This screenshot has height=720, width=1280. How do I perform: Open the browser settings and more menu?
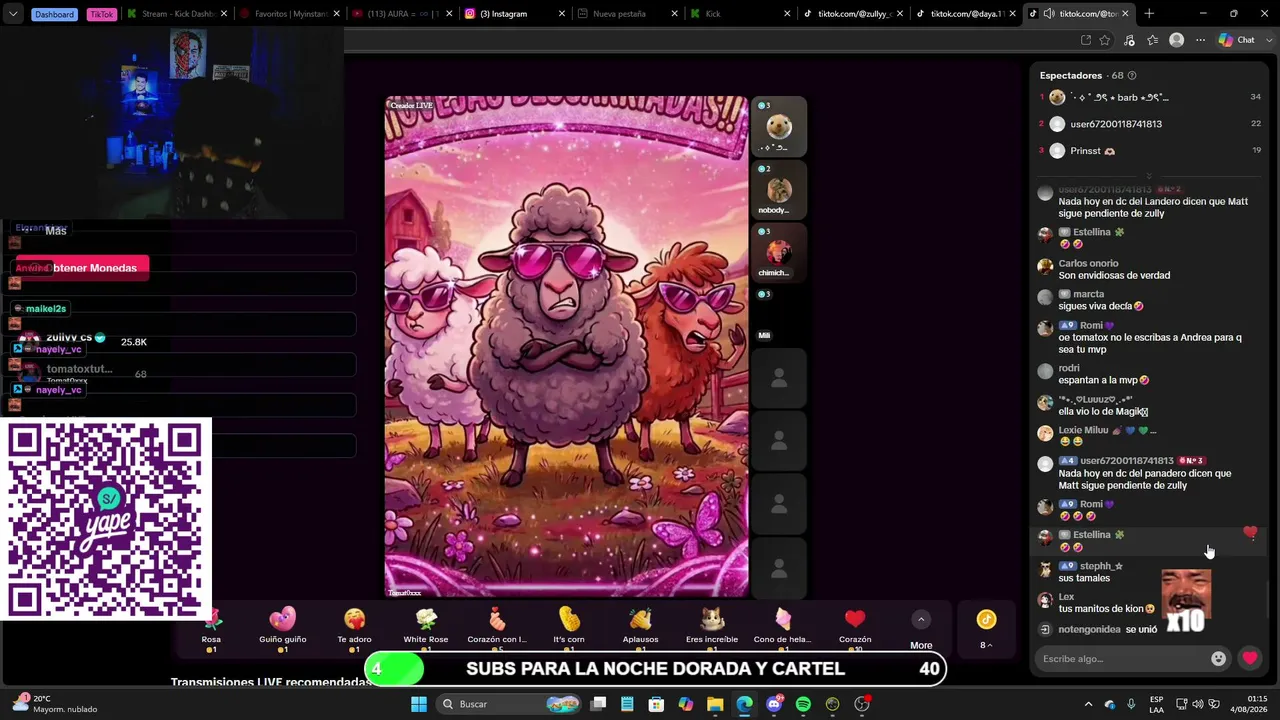coord(1201,40)
